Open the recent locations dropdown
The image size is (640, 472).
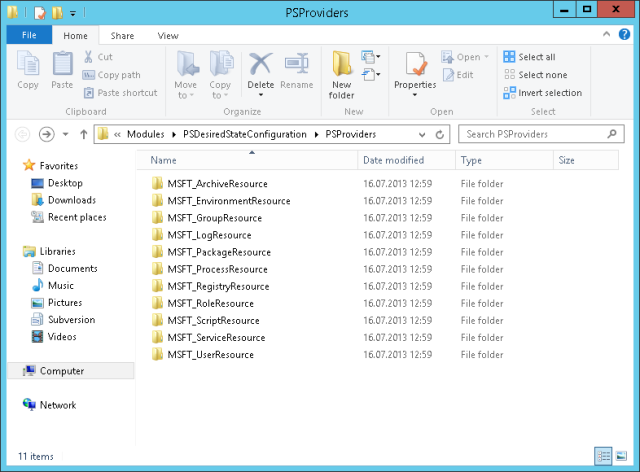tap(65, 134)
